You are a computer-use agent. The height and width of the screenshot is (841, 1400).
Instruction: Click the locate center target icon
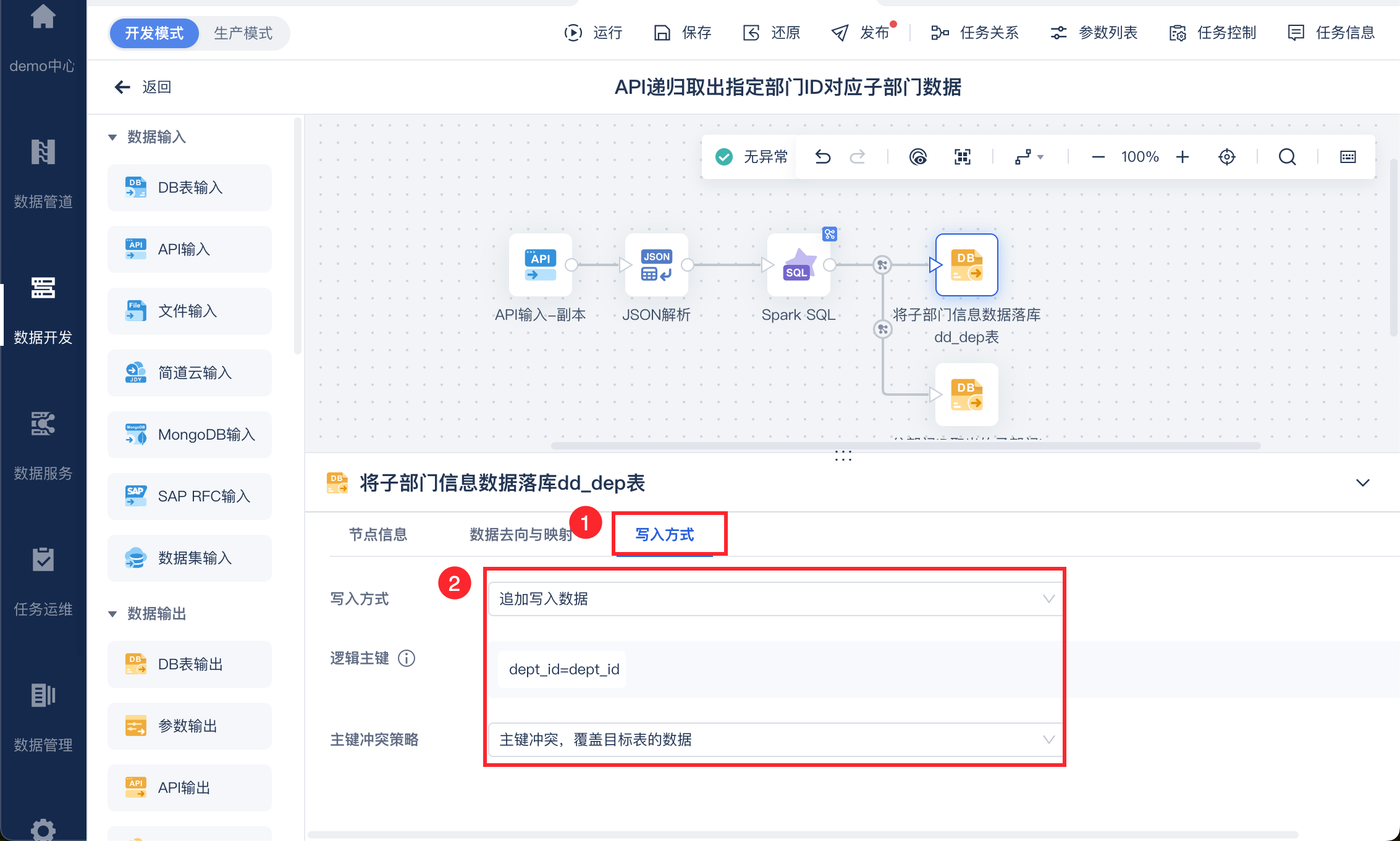pyautogui.click(x=1226, y=157)
